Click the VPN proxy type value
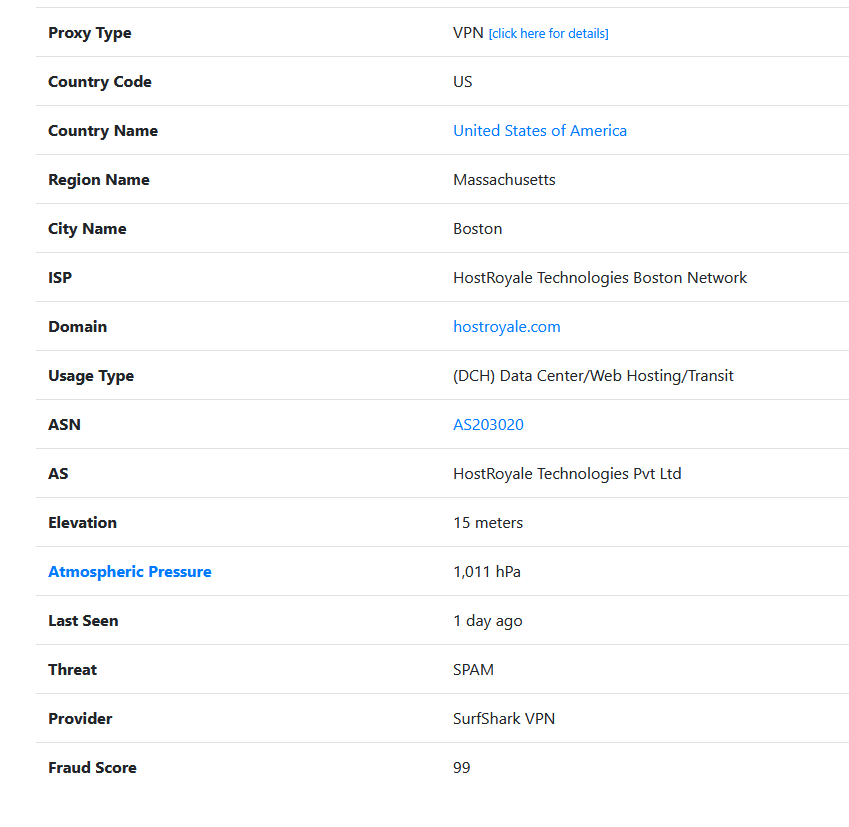This screenshot has height=827, width=849. tap(468, 33)
